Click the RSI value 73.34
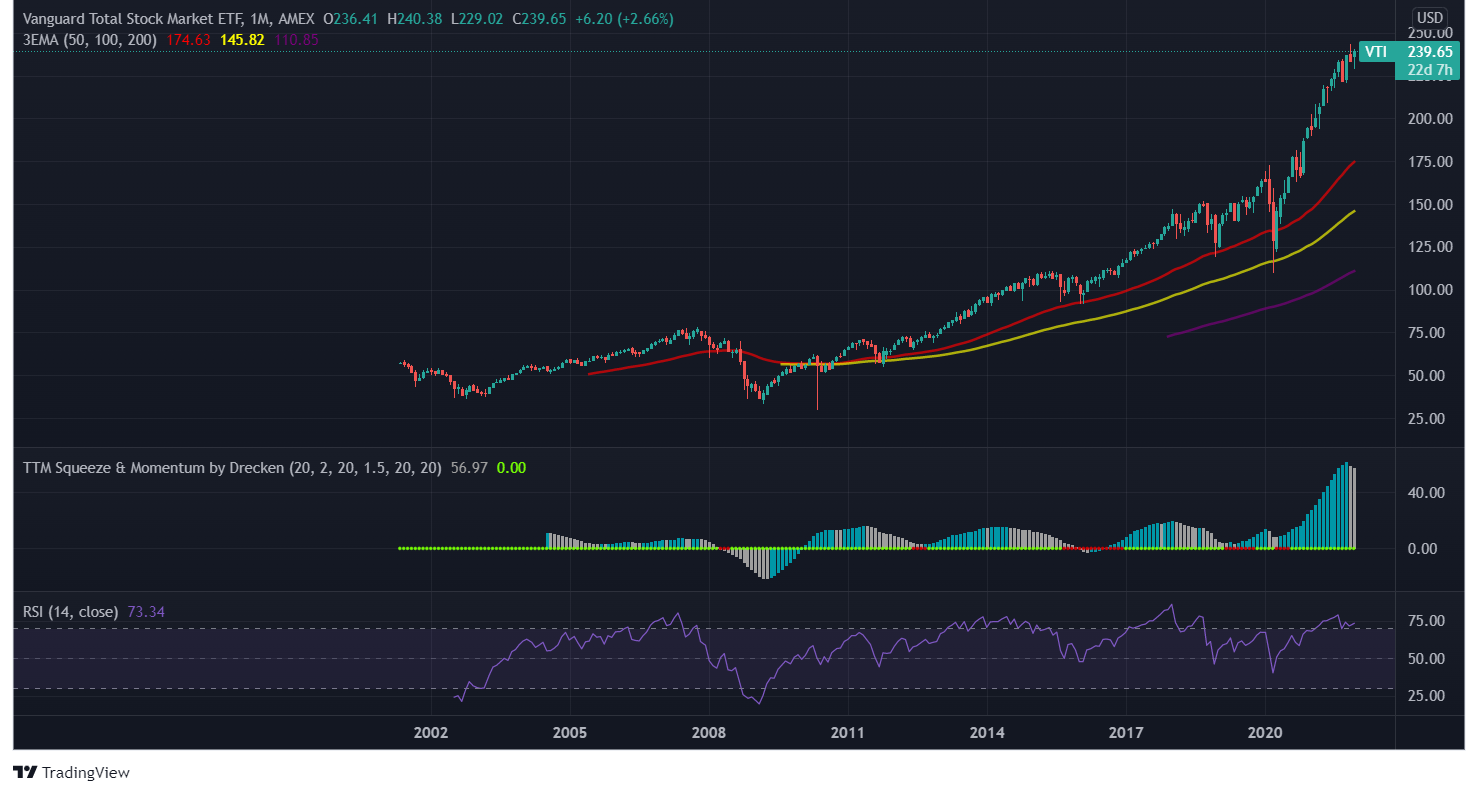Image resolution: width=1473 pixels, height=794 pixels. pyautogui.click(x=147, y=611)
